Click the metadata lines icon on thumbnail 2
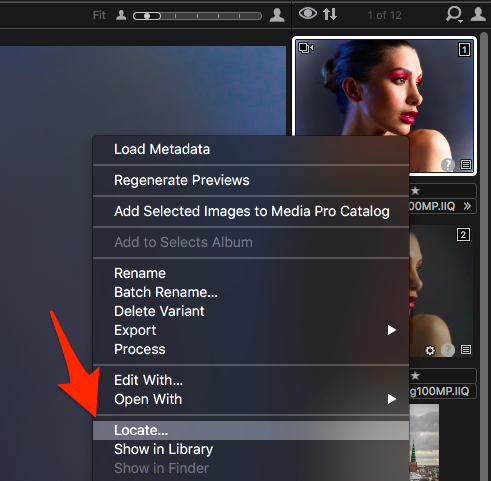Image resolution: width=491 pixels, height=481 pixels. tap(466, 350)
